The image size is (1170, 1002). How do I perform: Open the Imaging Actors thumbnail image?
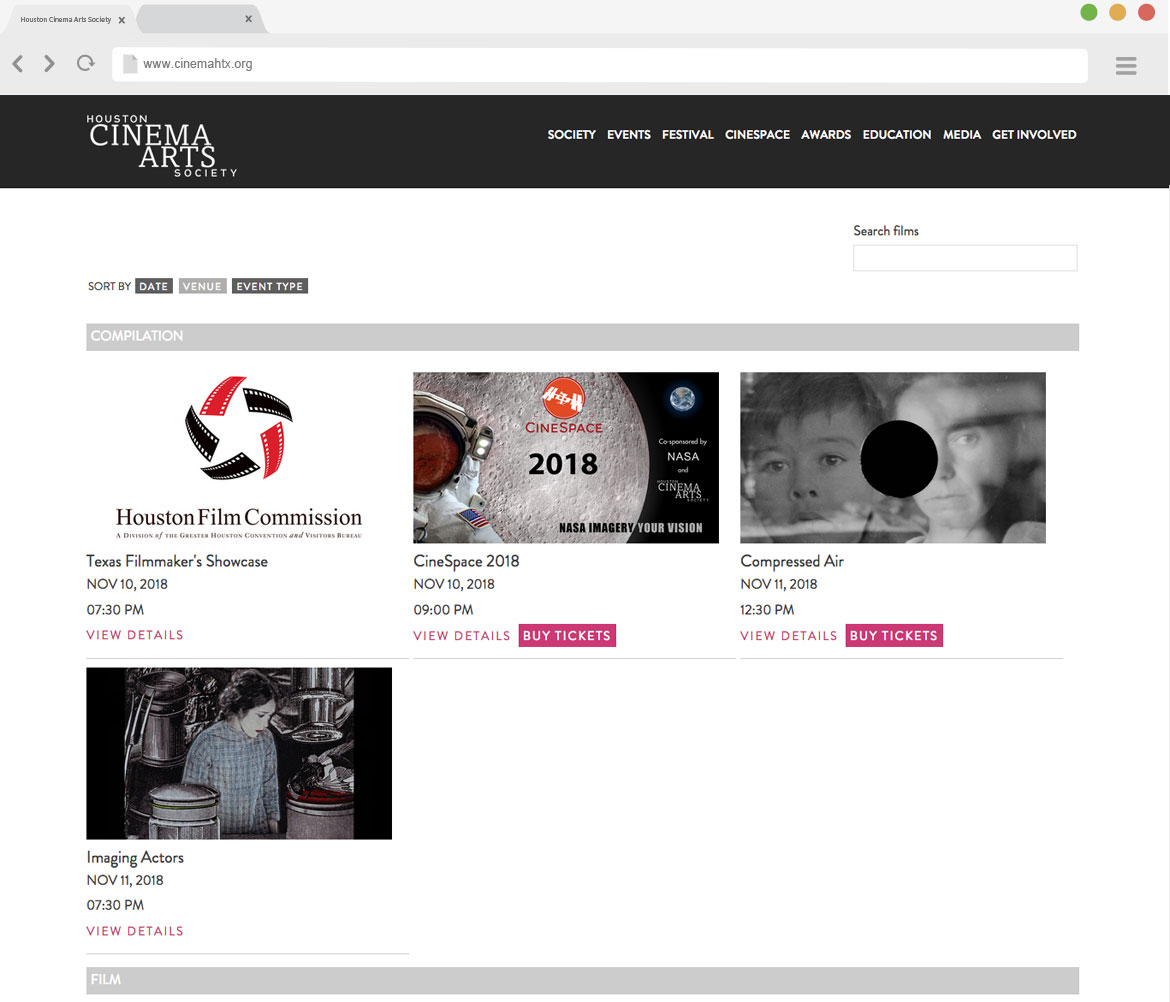click(x=239, y=753)
